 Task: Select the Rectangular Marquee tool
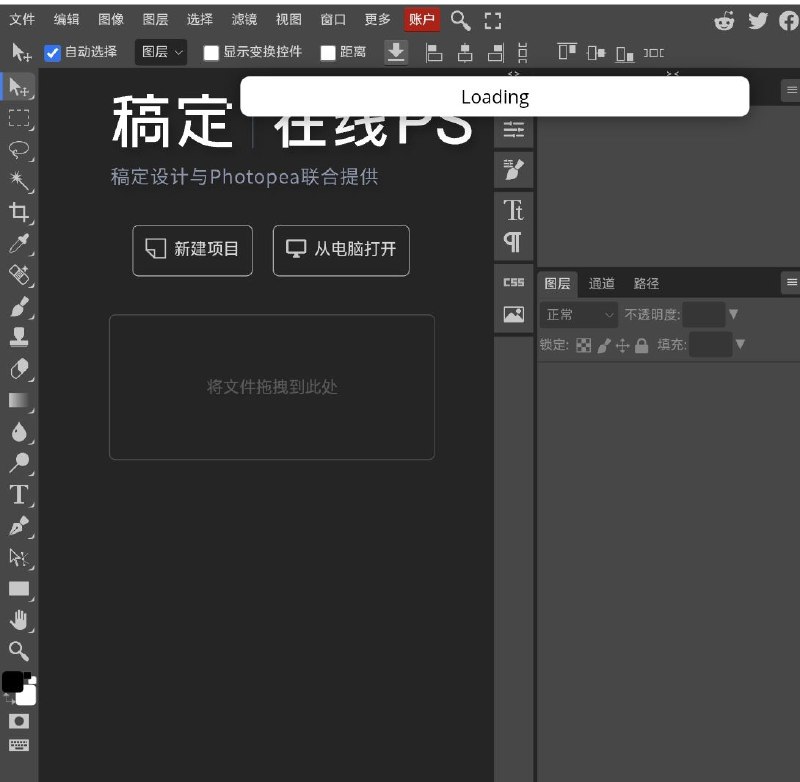click(x=19, y=118)
